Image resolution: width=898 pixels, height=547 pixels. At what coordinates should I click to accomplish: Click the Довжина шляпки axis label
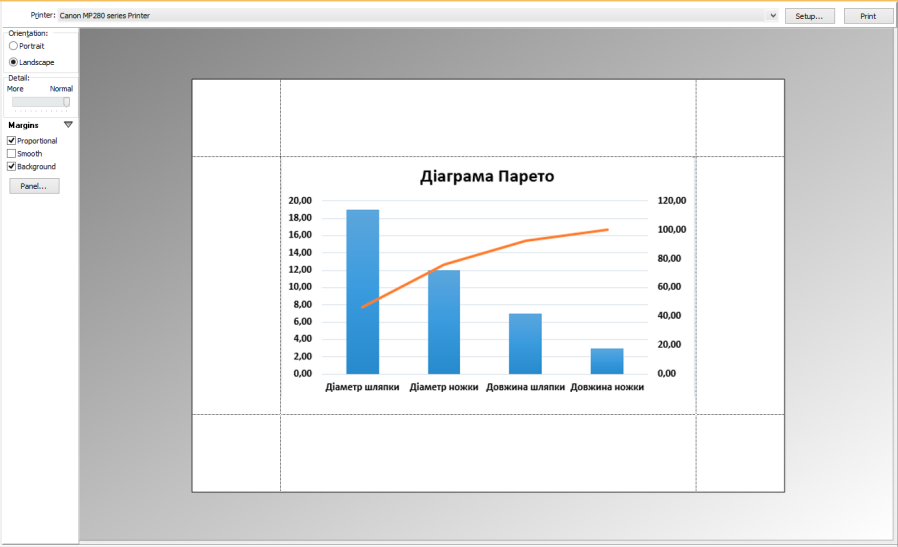point(525,387)
